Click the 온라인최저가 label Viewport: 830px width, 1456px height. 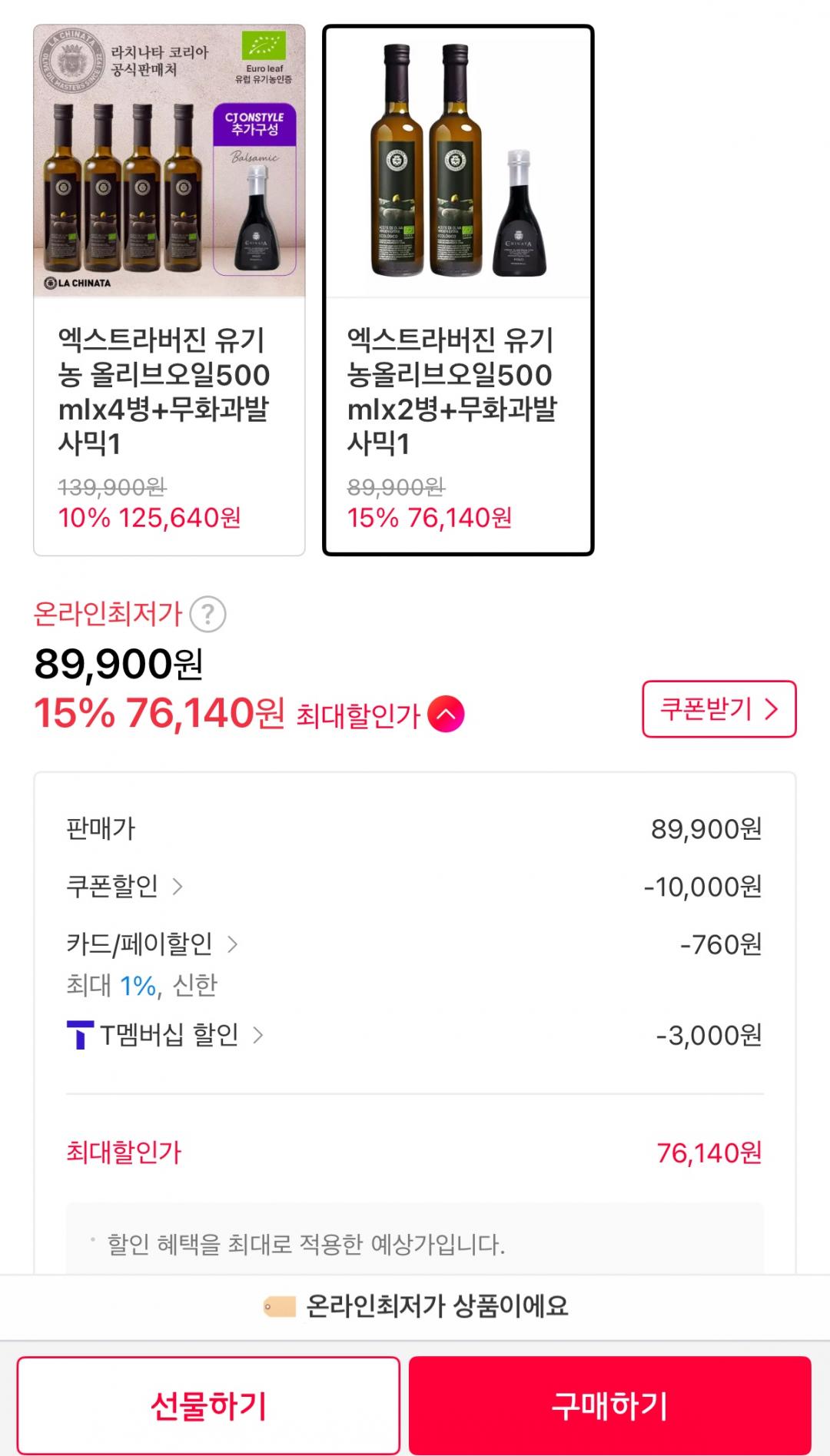(x=108, y=615)
